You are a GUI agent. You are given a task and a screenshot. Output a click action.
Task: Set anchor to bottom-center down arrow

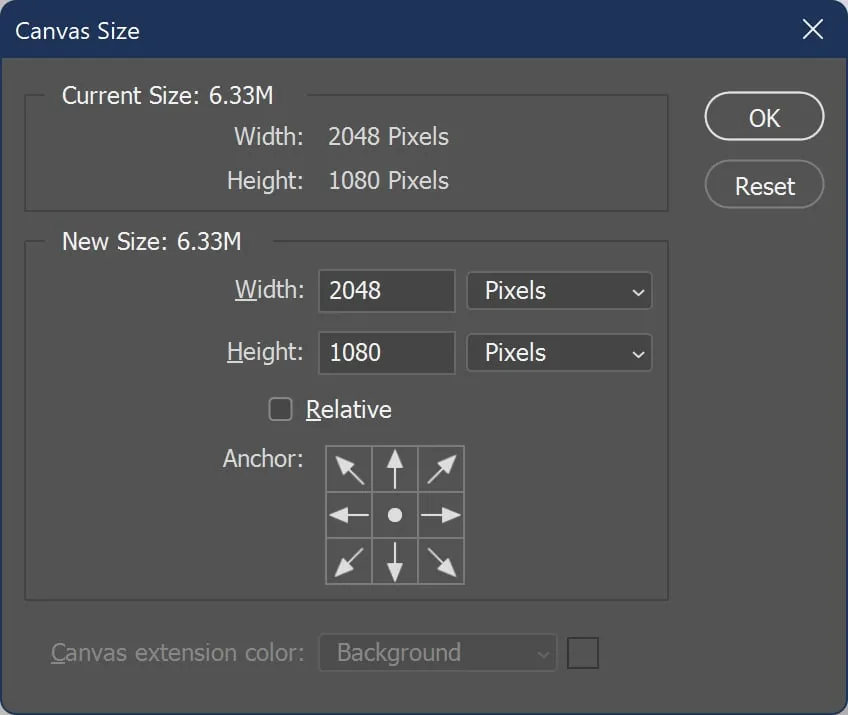pos(395,561)
